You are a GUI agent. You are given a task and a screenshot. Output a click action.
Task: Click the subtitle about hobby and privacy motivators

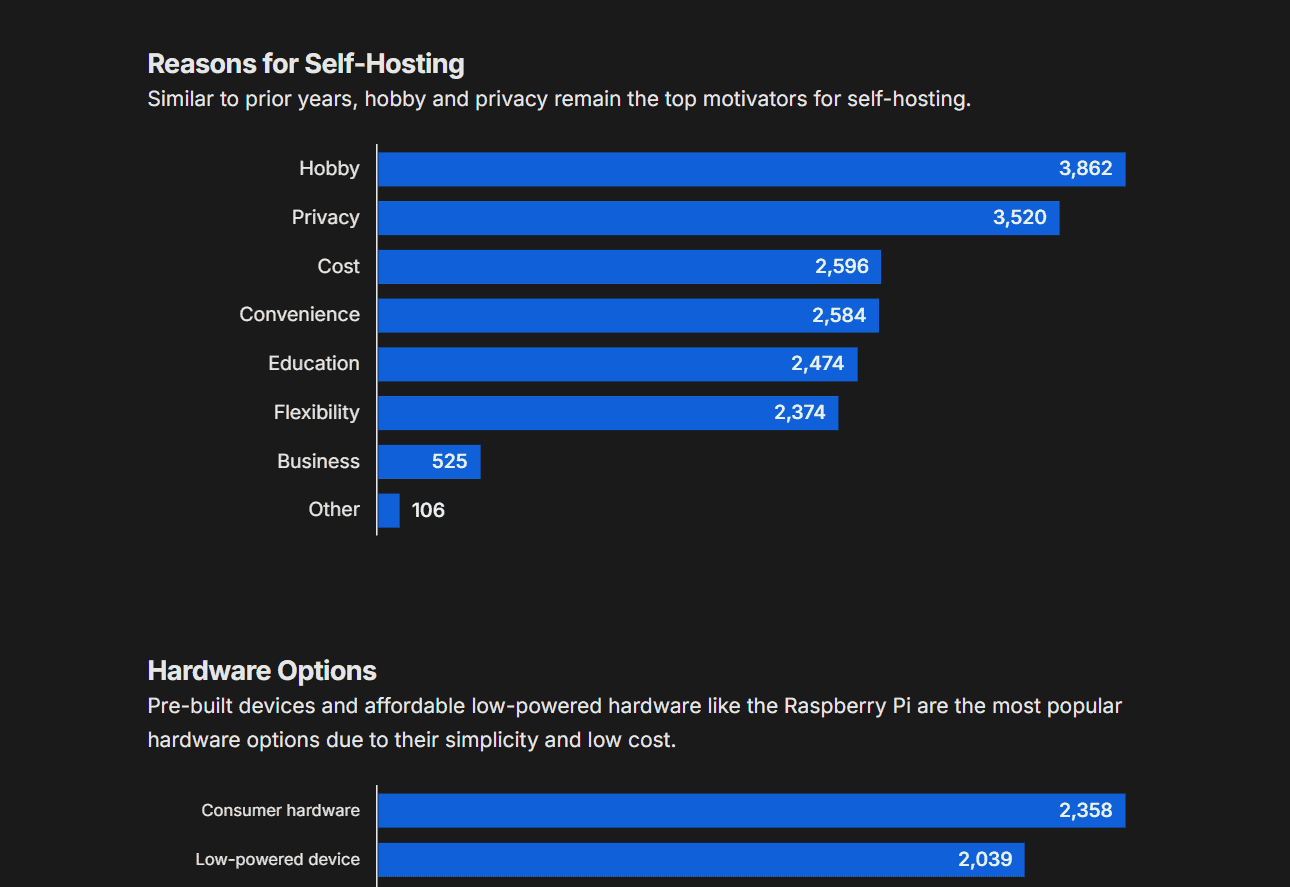click(559, 100)
